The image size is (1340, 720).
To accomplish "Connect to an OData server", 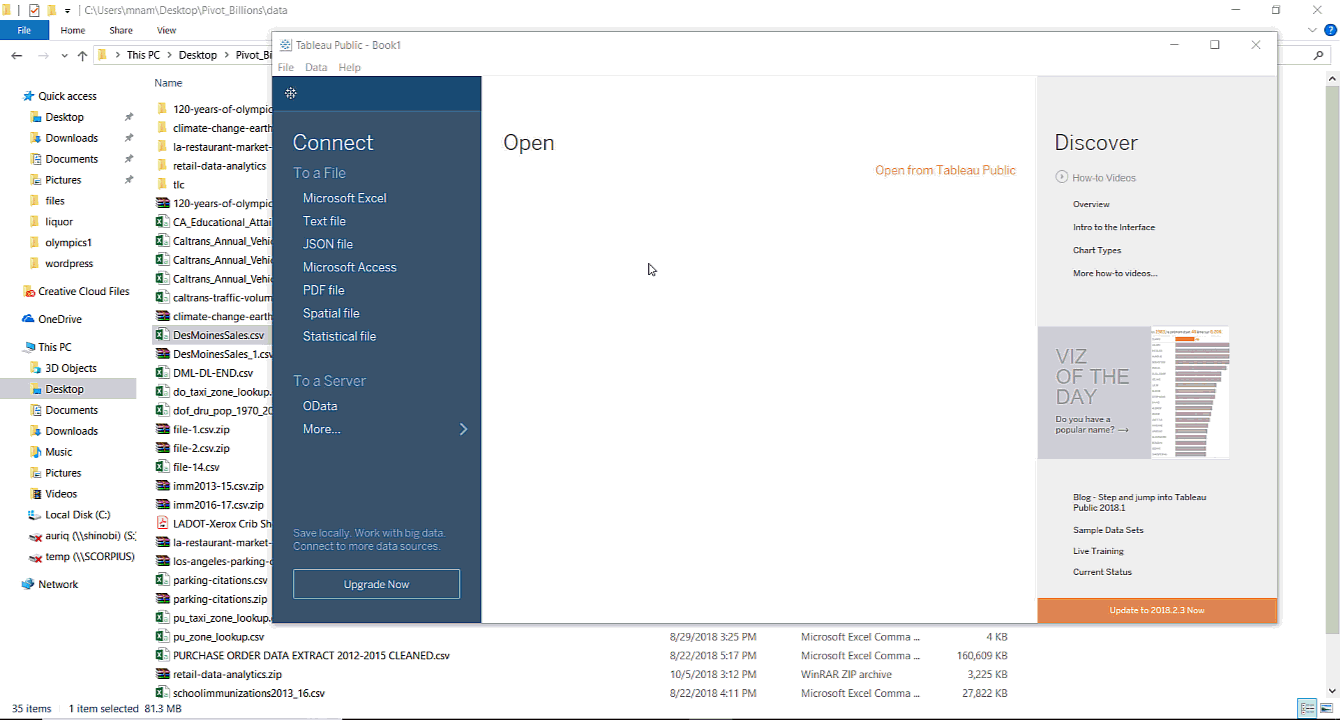I will pyautogui.click(x=320, y=406).
